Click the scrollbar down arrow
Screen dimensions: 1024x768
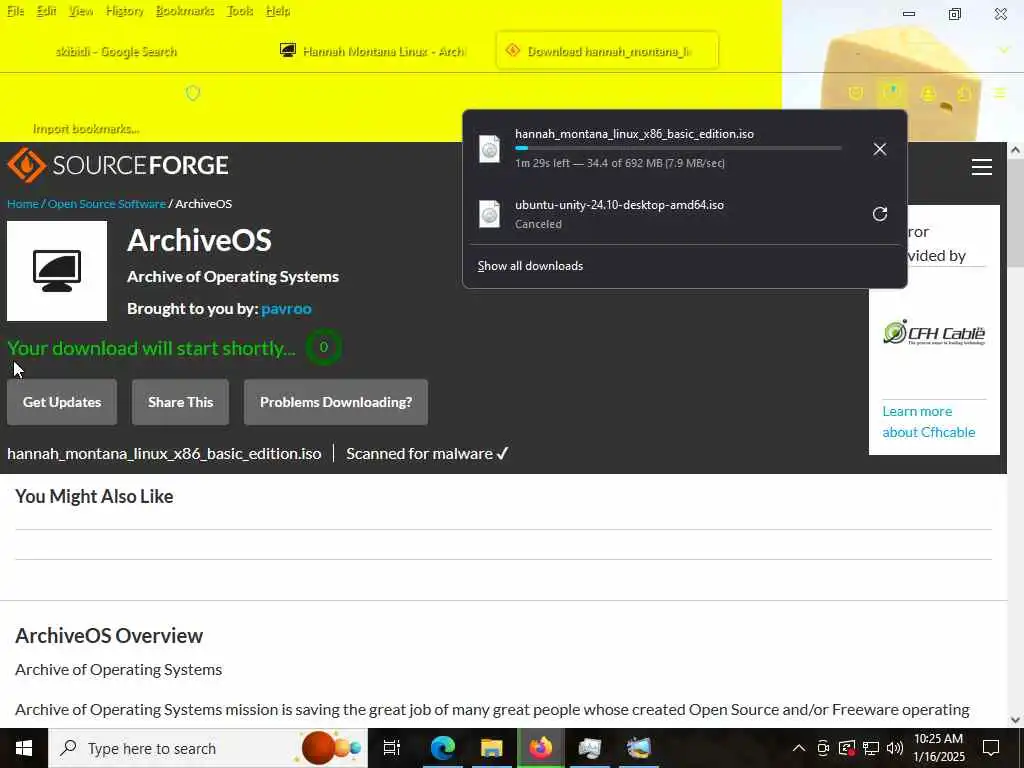click(1015, 720)
